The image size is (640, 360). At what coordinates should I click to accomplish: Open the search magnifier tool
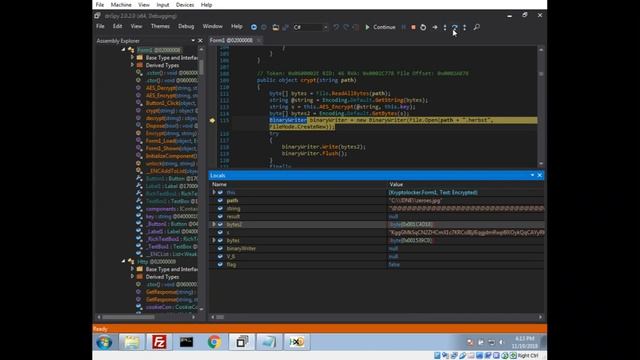tap(476, 27)
